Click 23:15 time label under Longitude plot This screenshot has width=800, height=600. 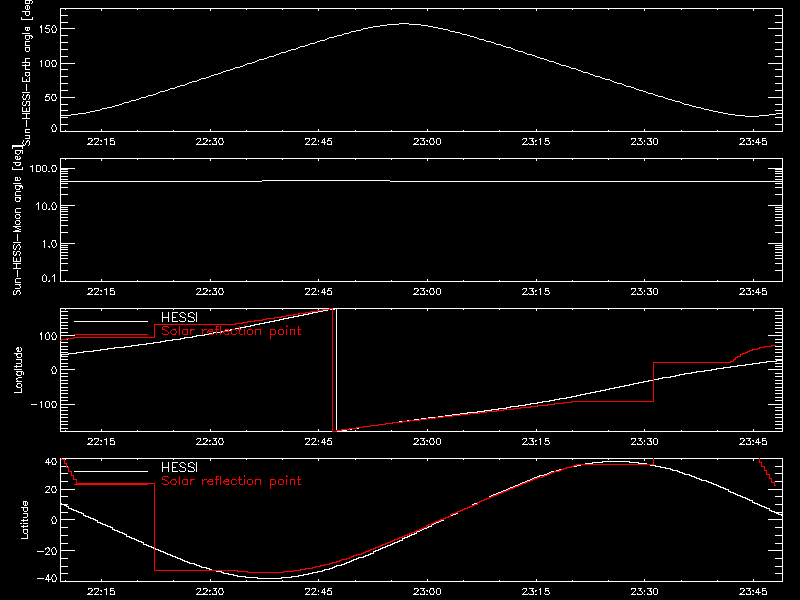tap(536, 442)
